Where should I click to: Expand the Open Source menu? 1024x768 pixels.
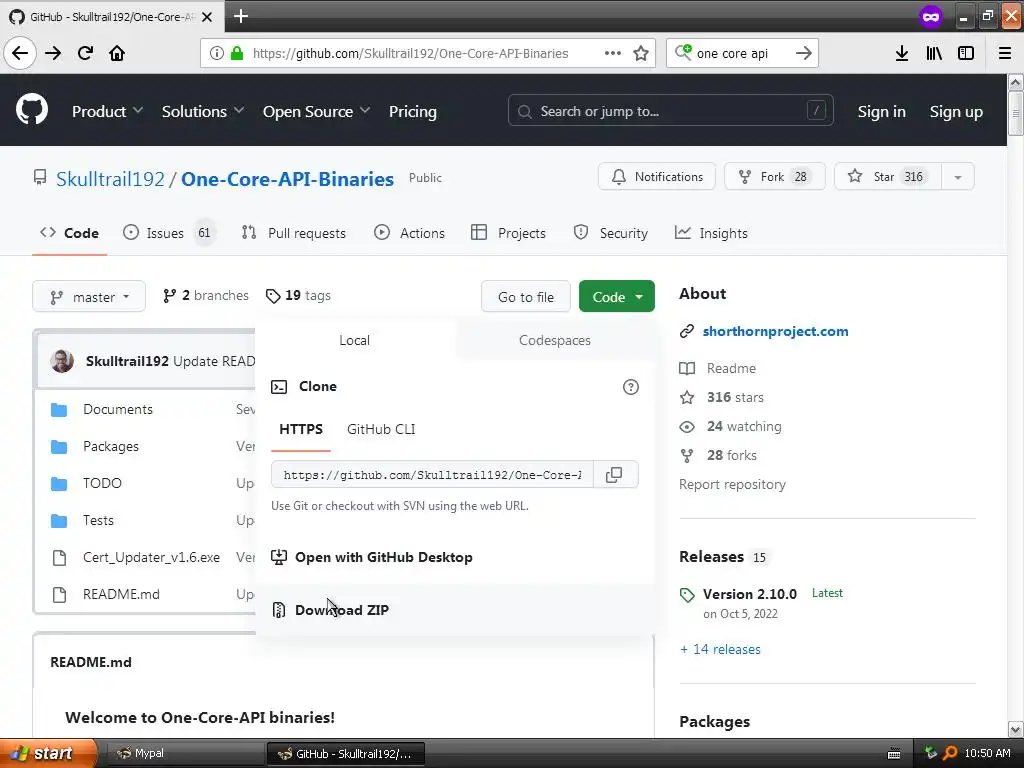click(x=316, y=112)
